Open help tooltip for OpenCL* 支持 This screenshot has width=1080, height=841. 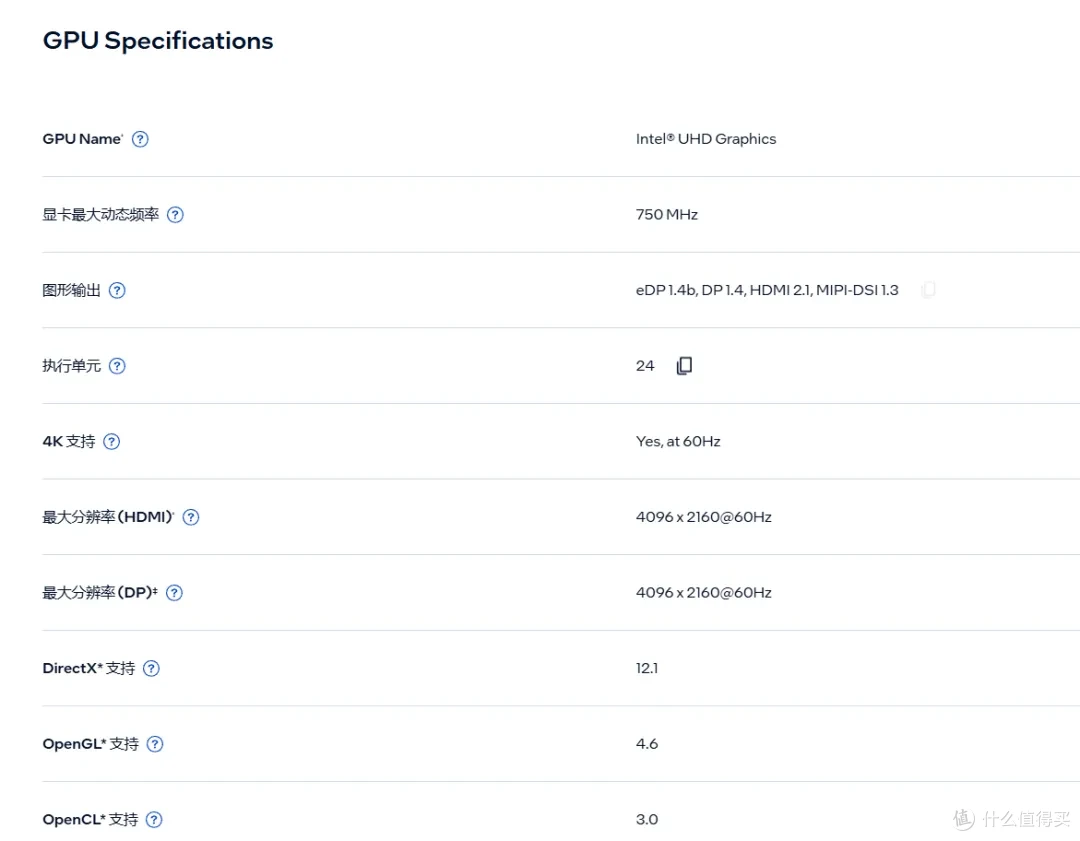tap(154, 820)
